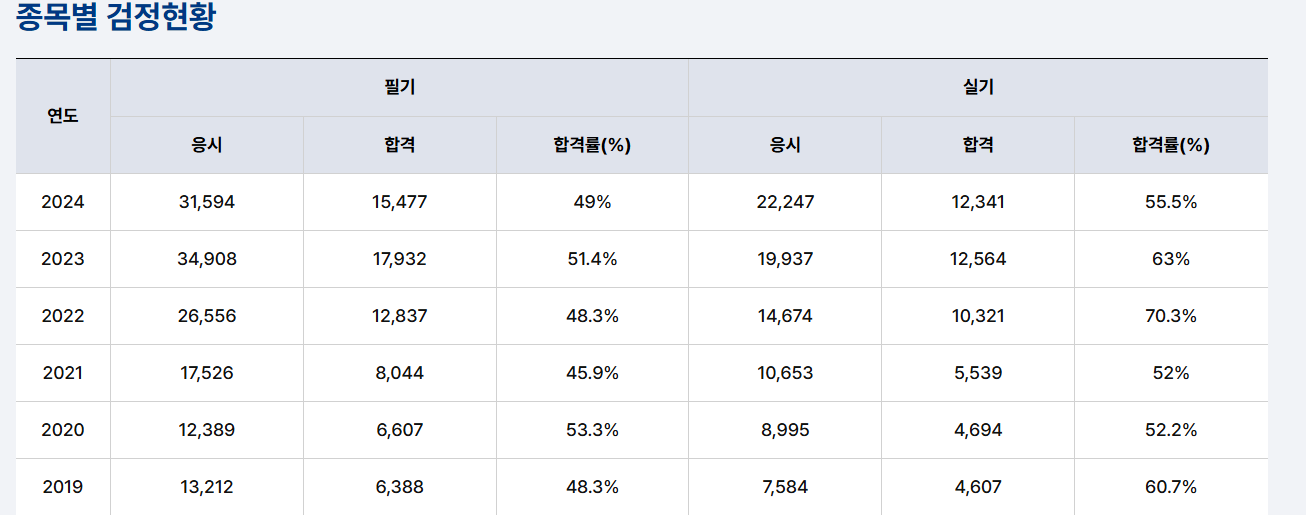This screenshot has width=1306, height=515.
Task: Click the 2024 year cell
Action: [x=63, y=202]
